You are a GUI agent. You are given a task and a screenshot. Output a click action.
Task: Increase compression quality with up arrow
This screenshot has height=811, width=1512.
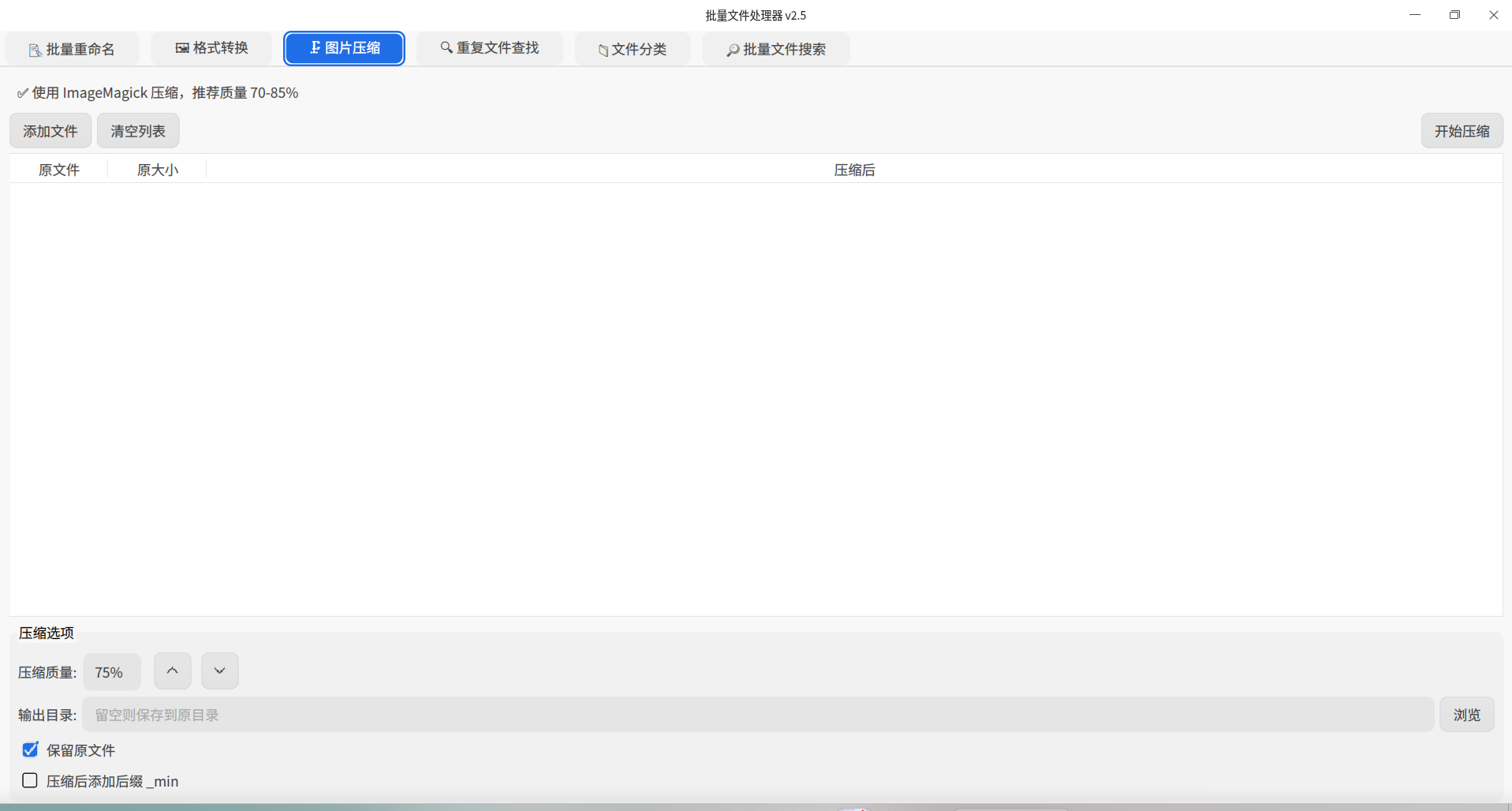(172, 671)
